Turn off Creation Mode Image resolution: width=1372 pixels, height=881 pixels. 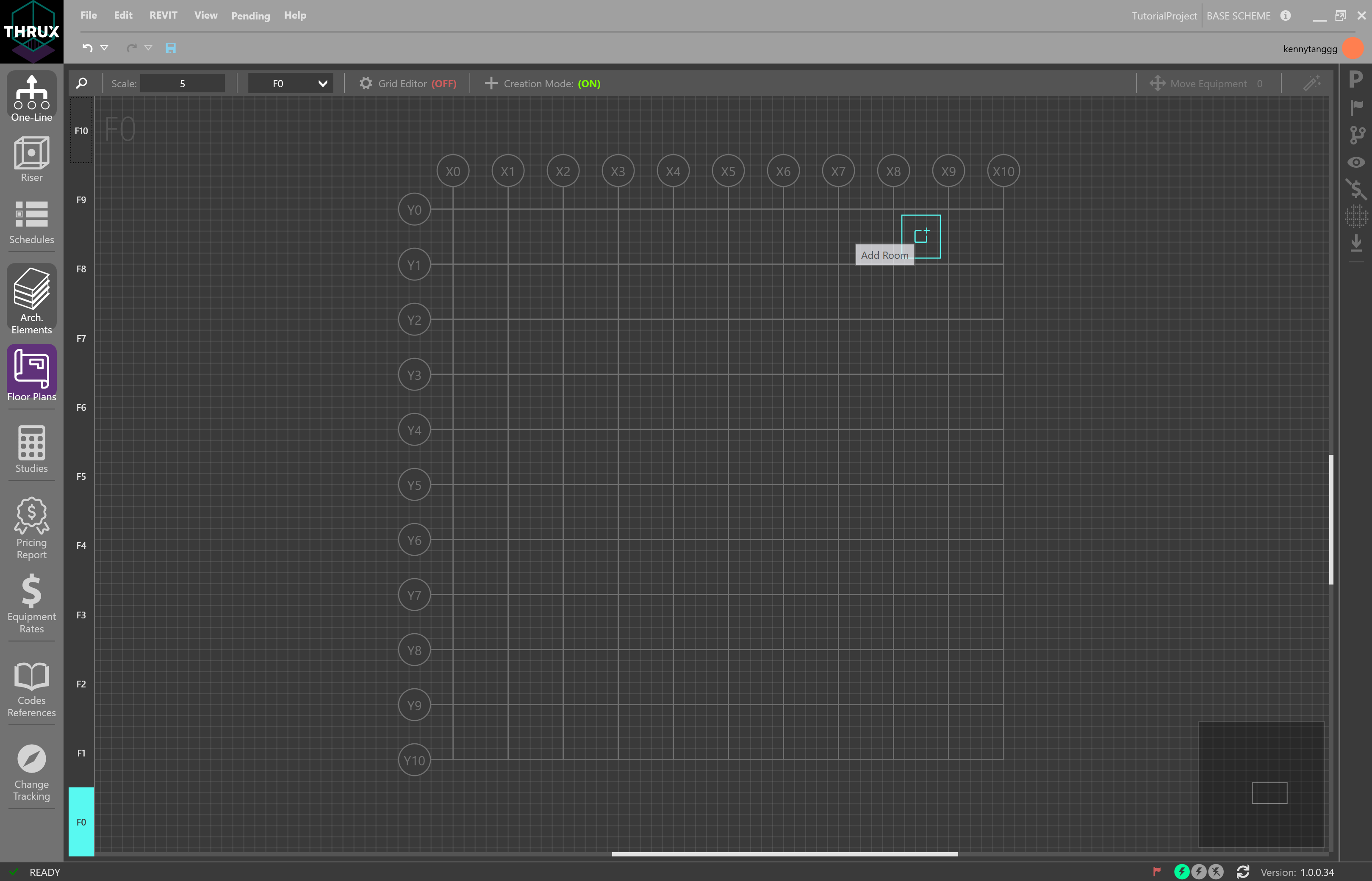coord(542,83)
